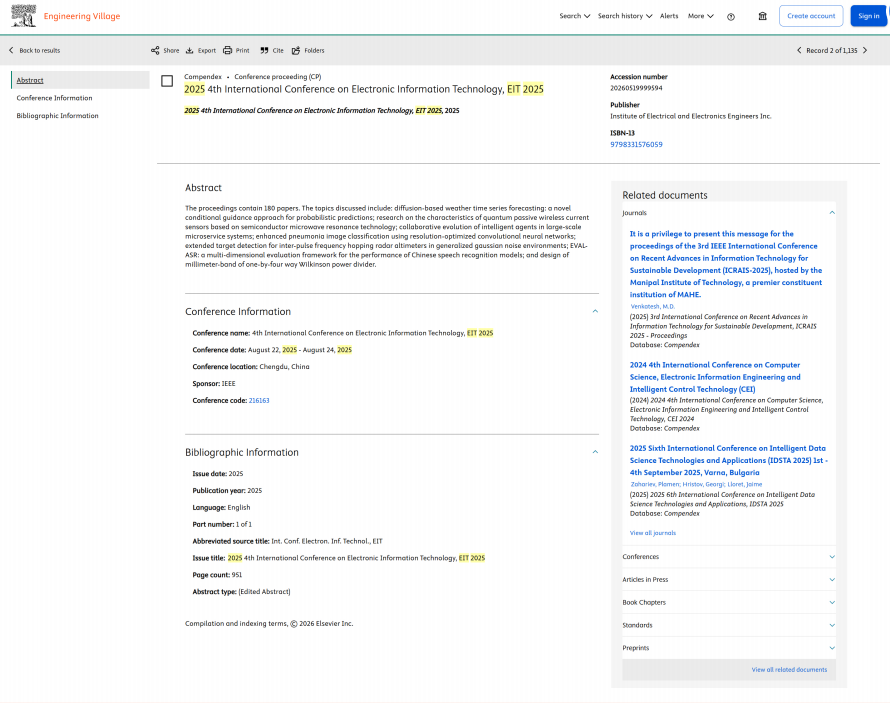Image resolution: width=890 pixels, height=703 pixels.
Task: Open Alerts in top navigation
Action: tap(668, 16)
